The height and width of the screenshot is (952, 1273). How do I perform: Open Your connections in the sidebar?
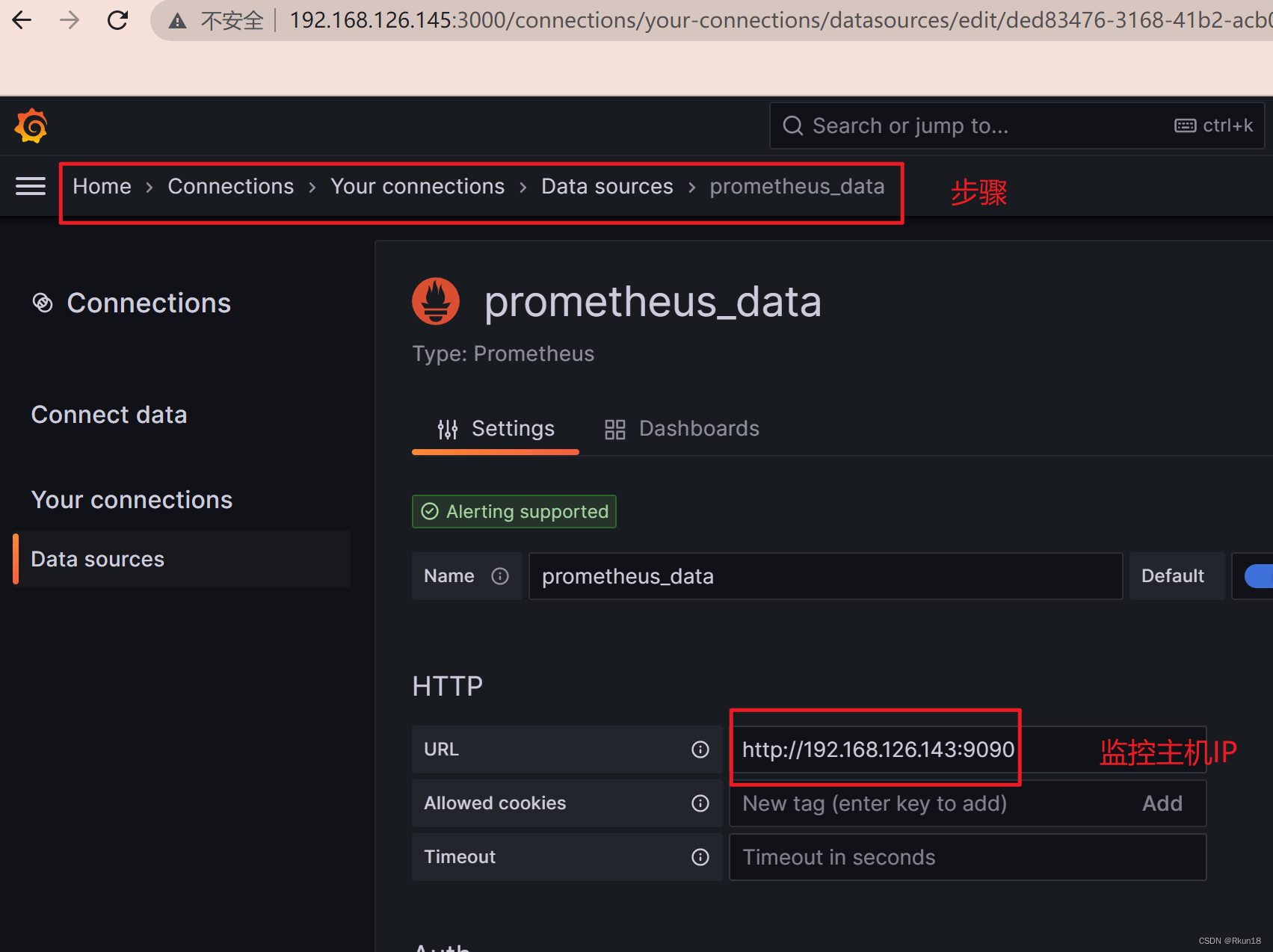tap(132, 500)
